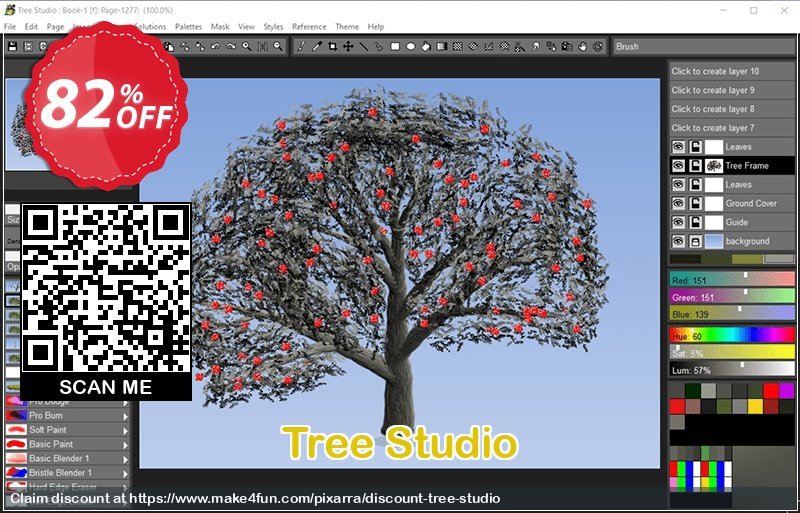This screenshot has width=800, height=513.
Task: Select the checkerboard pattern fill tool
Action: 458,46
